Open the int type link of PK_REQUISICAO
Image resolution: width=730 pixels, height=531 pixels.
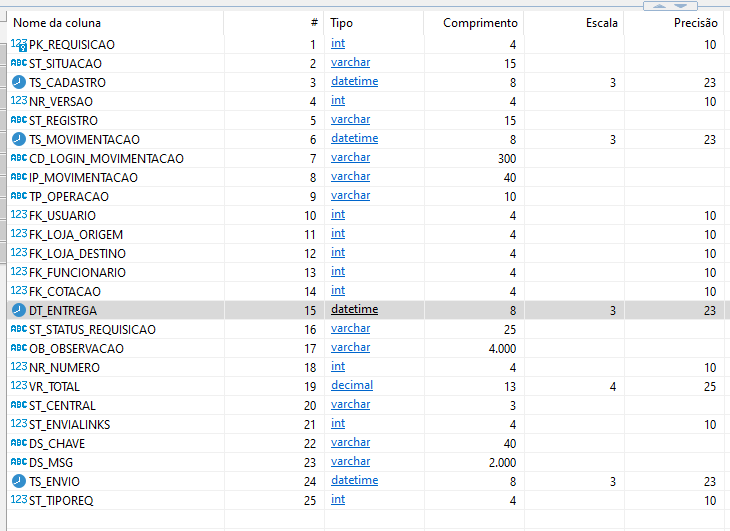pos(338,44)
